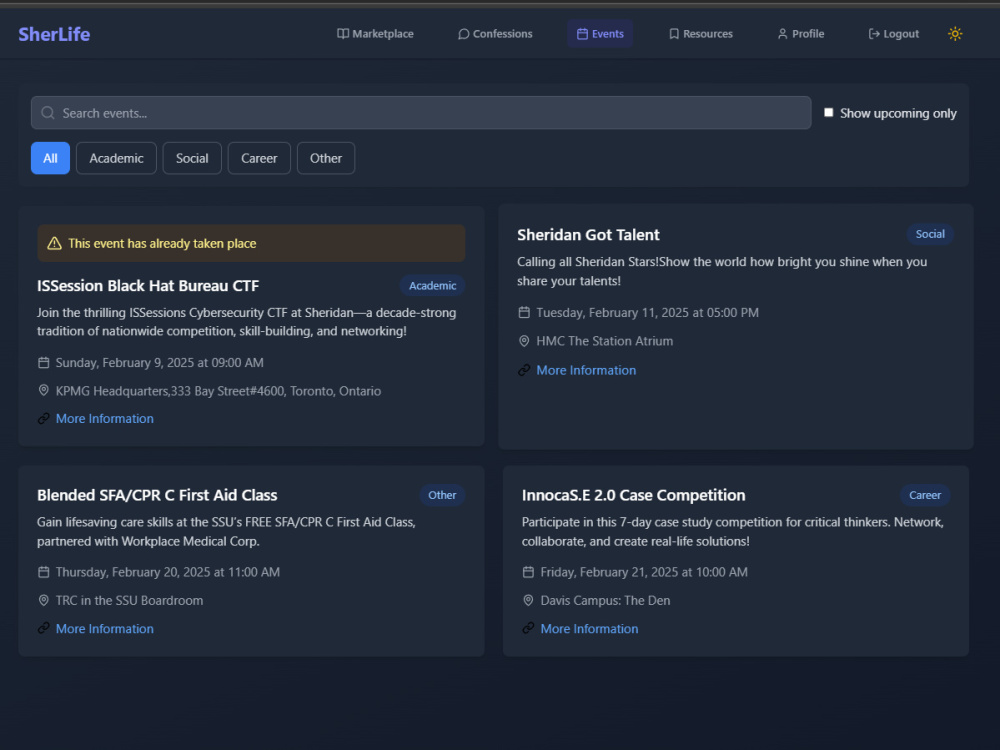Click 'Davis Campus: The Den' location text
Screen dimensions: 1000x750
pyautogui.click(x=605, y=600)
